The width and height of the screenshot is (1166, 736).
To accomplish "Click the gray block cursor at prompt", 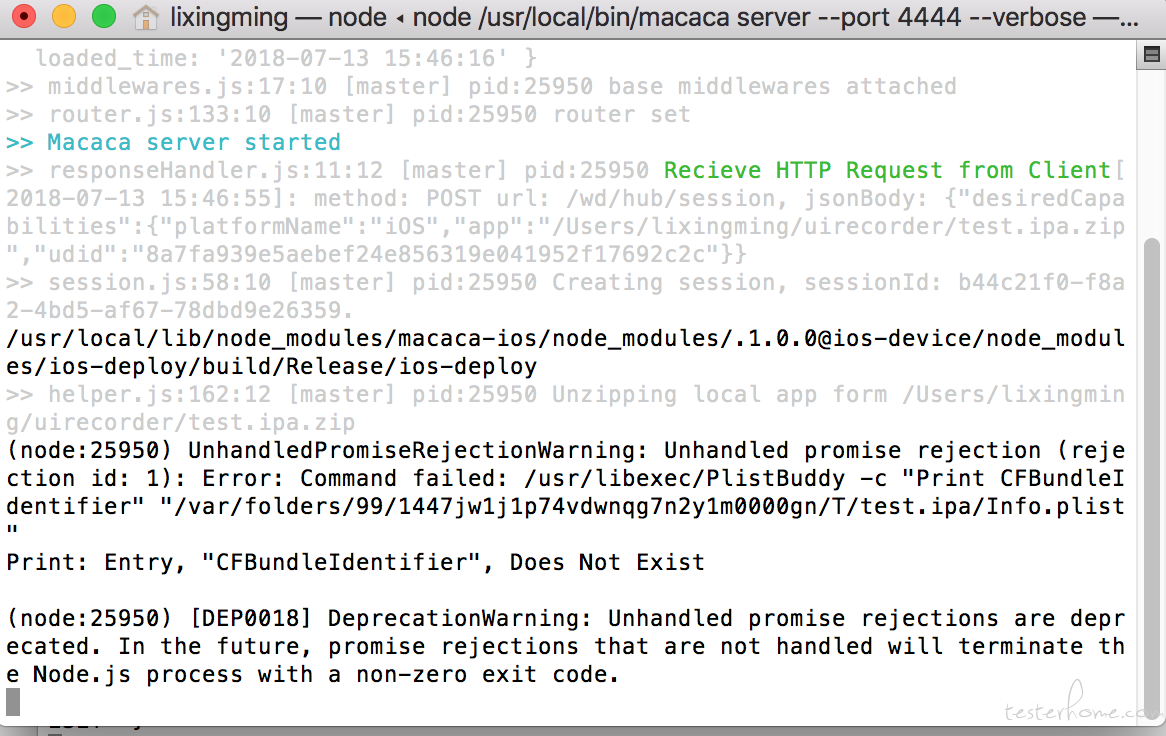I will pos(13,703).
